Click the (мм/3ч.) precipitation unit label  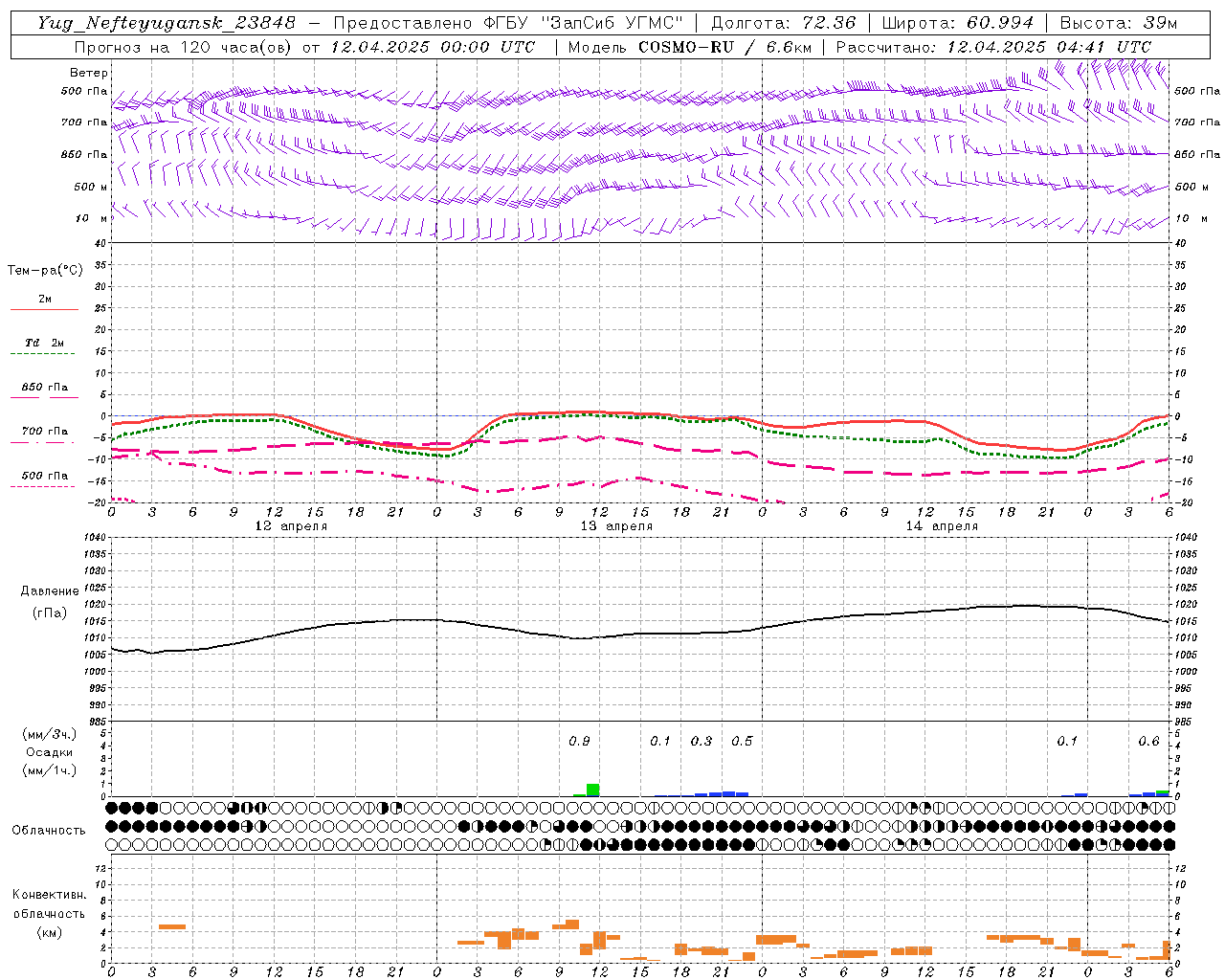(x=49, y=734)
